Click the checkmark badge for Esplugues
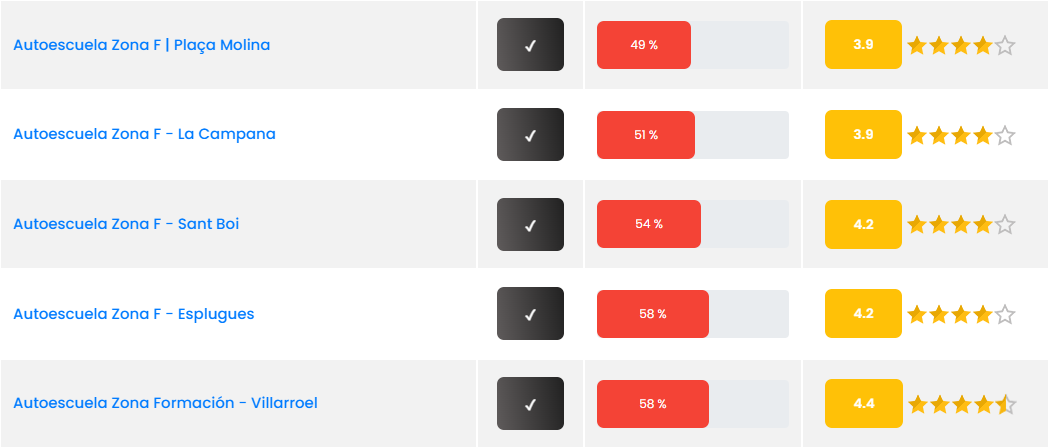 point(530,314)
